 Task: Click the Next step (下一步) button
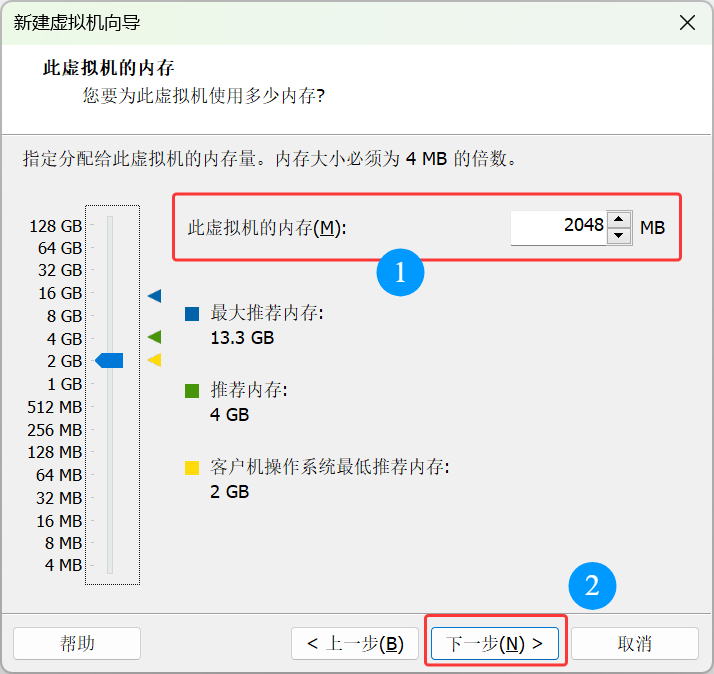495,643
